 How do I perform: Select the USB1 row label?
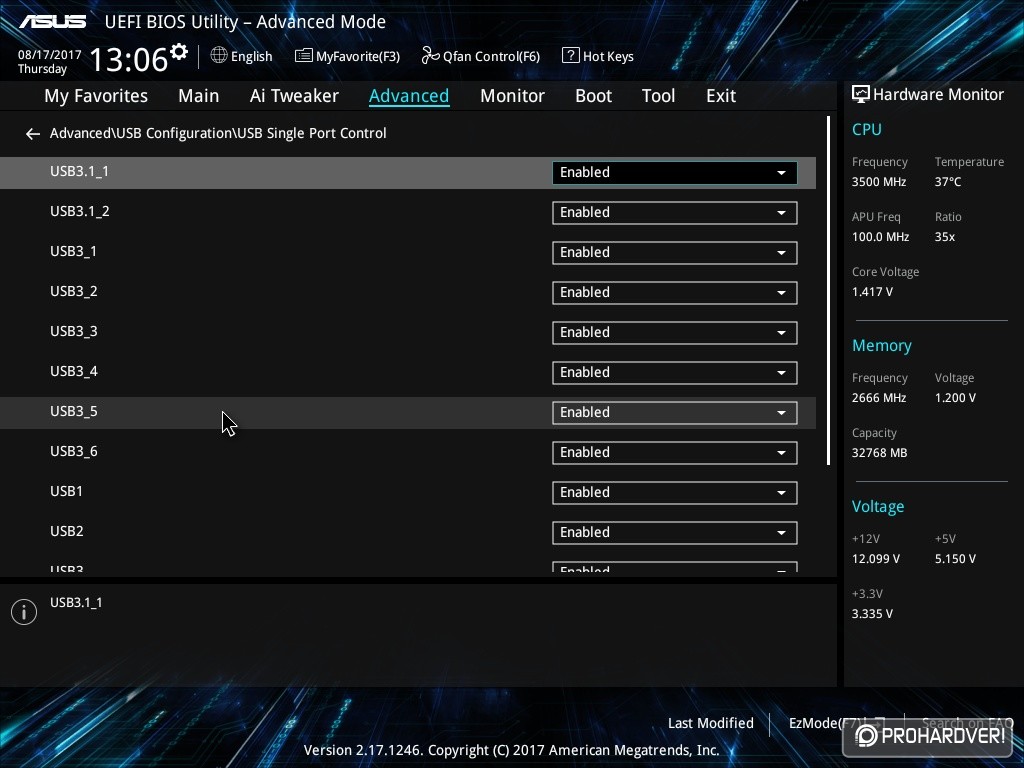click(67, 491)
